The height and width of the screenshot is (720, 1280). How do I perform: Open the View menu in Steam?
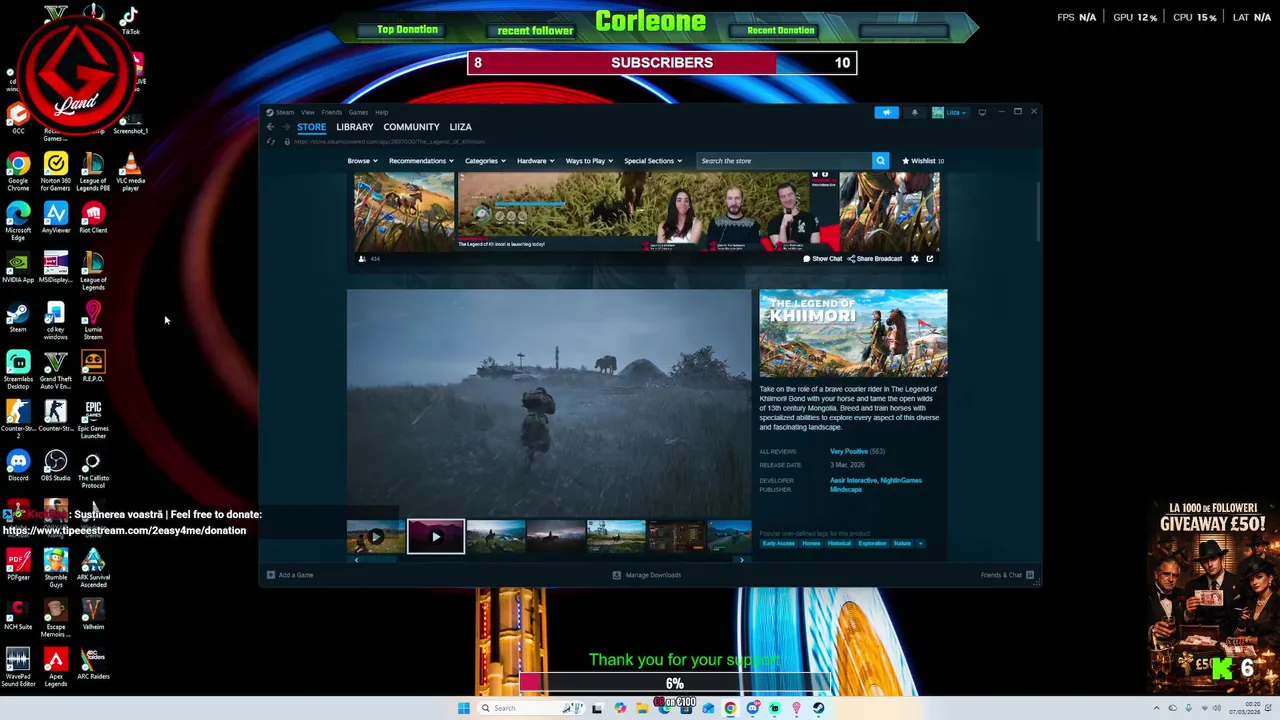pyautogui.click(x=308, y=112)
